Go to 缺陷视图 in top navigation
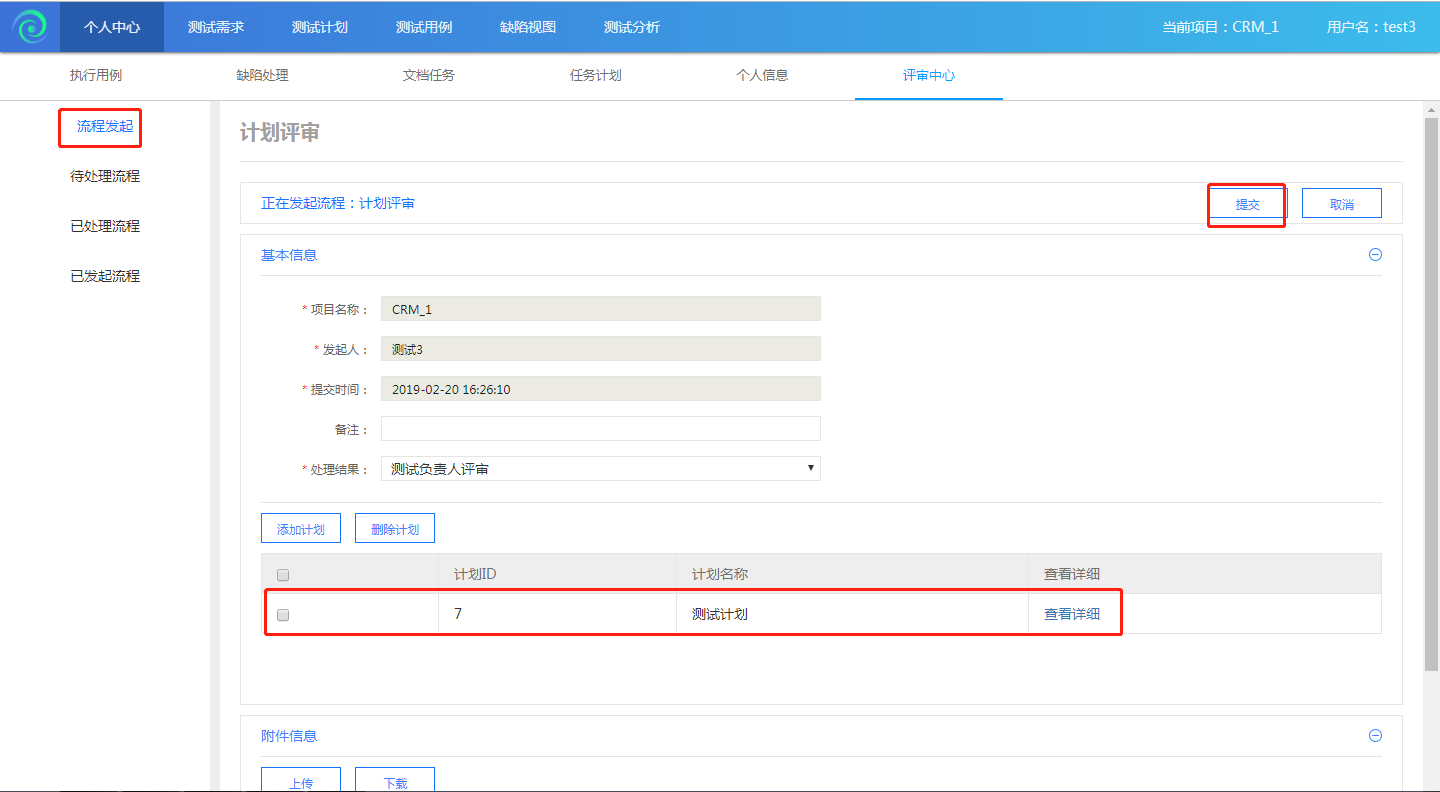Viewport: 1440px width, 792px height. pyautogui.click(x=528, y=27)
